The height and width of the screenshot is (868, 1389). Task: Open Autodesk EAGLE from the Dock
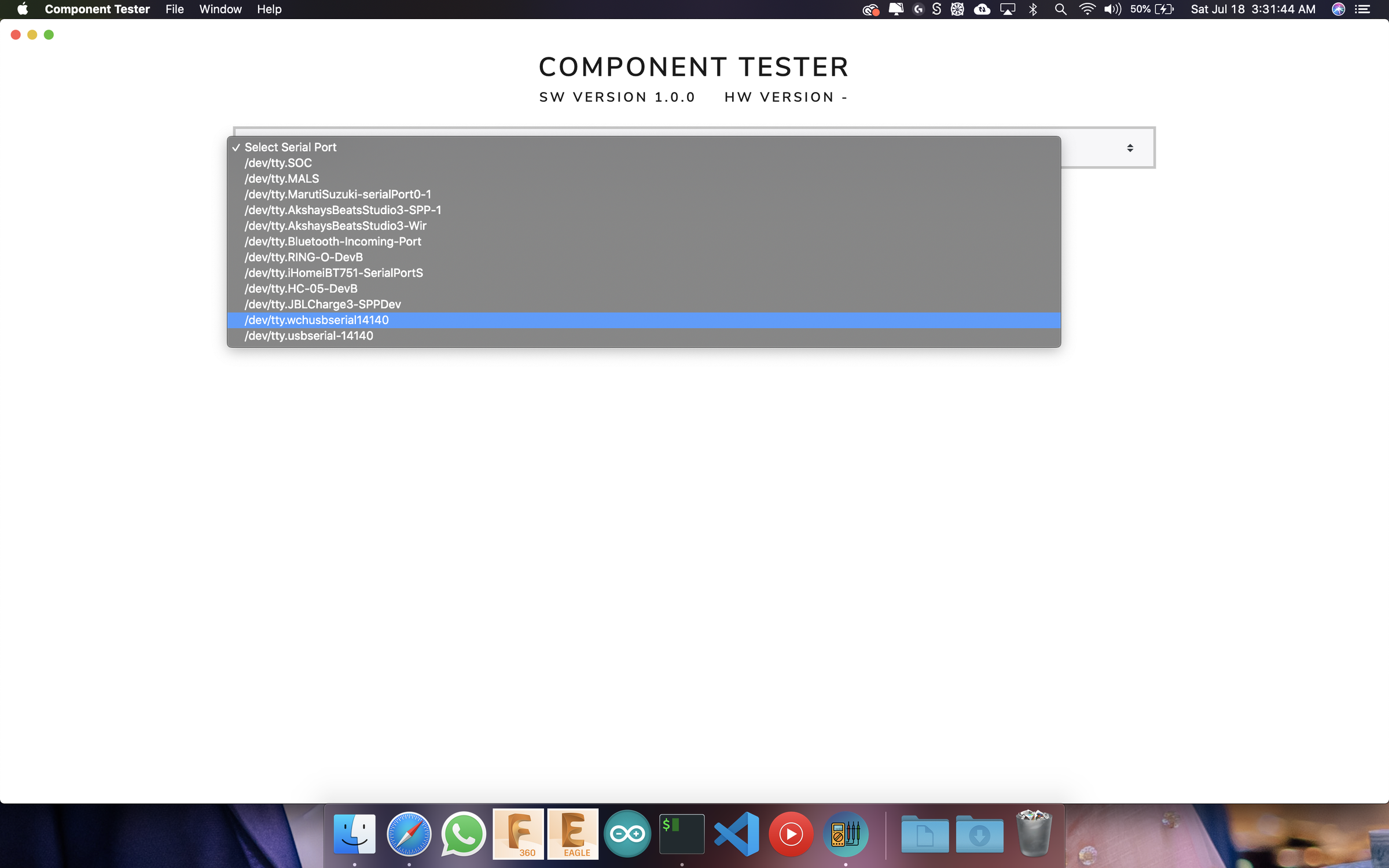pos(572,833)
